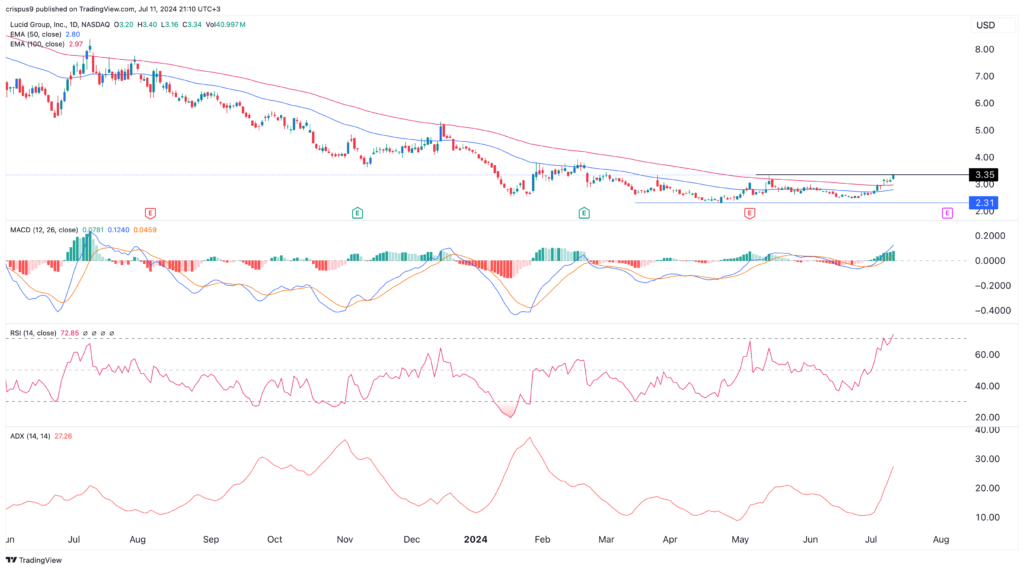Click the Dec label on time axis
This screenshot has height=570, width=1024.
click(411, 540)
